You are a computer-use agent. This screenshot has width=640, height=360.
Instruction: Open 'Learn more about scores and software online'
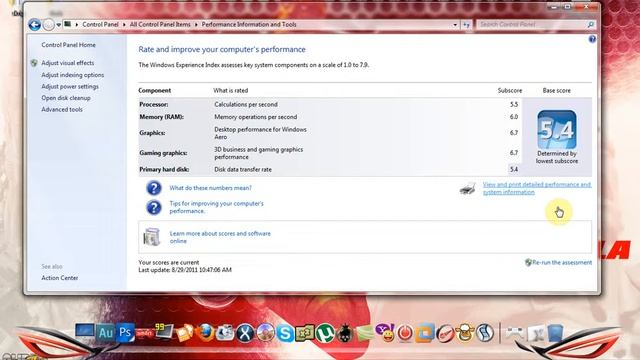220,237
